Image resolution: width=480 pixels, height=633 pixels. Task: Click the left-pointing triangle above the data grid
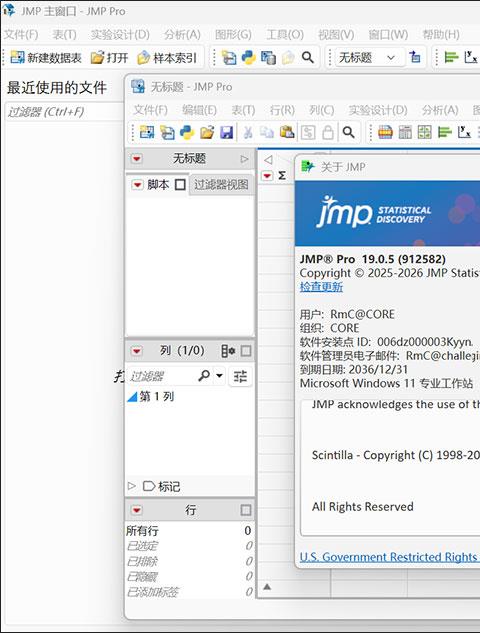pyautogui.click(x=268, y=160)
